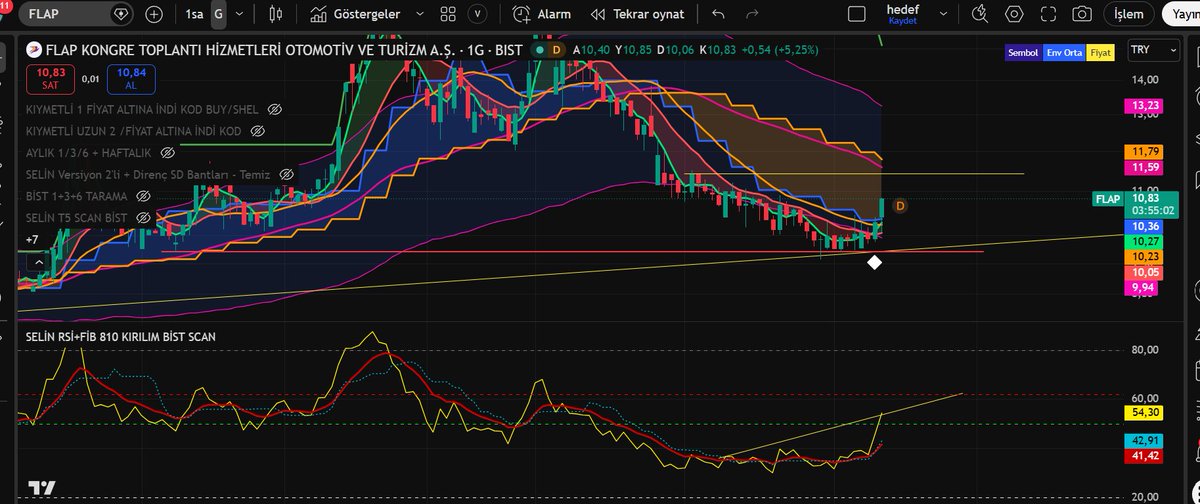This screenshot has height=504, width=1200.
Task: Collapse the indicator legend with up chevron
Action: (38, 262)
